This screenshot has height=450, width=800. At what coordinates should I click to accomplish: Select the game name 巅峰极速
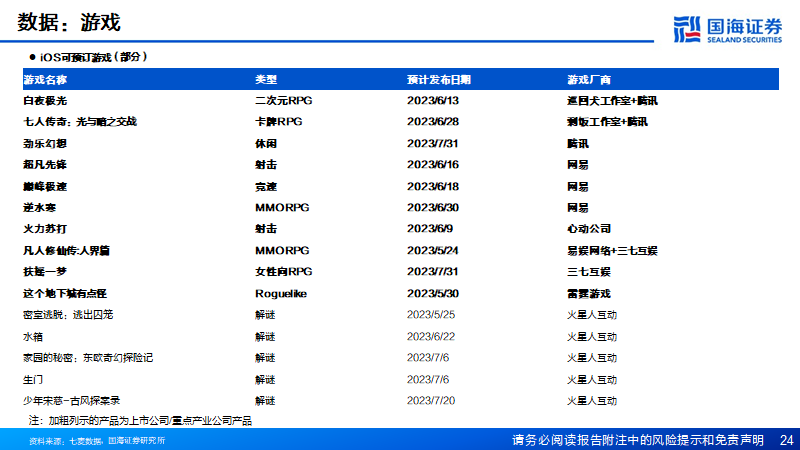click(x=45, y=186)
